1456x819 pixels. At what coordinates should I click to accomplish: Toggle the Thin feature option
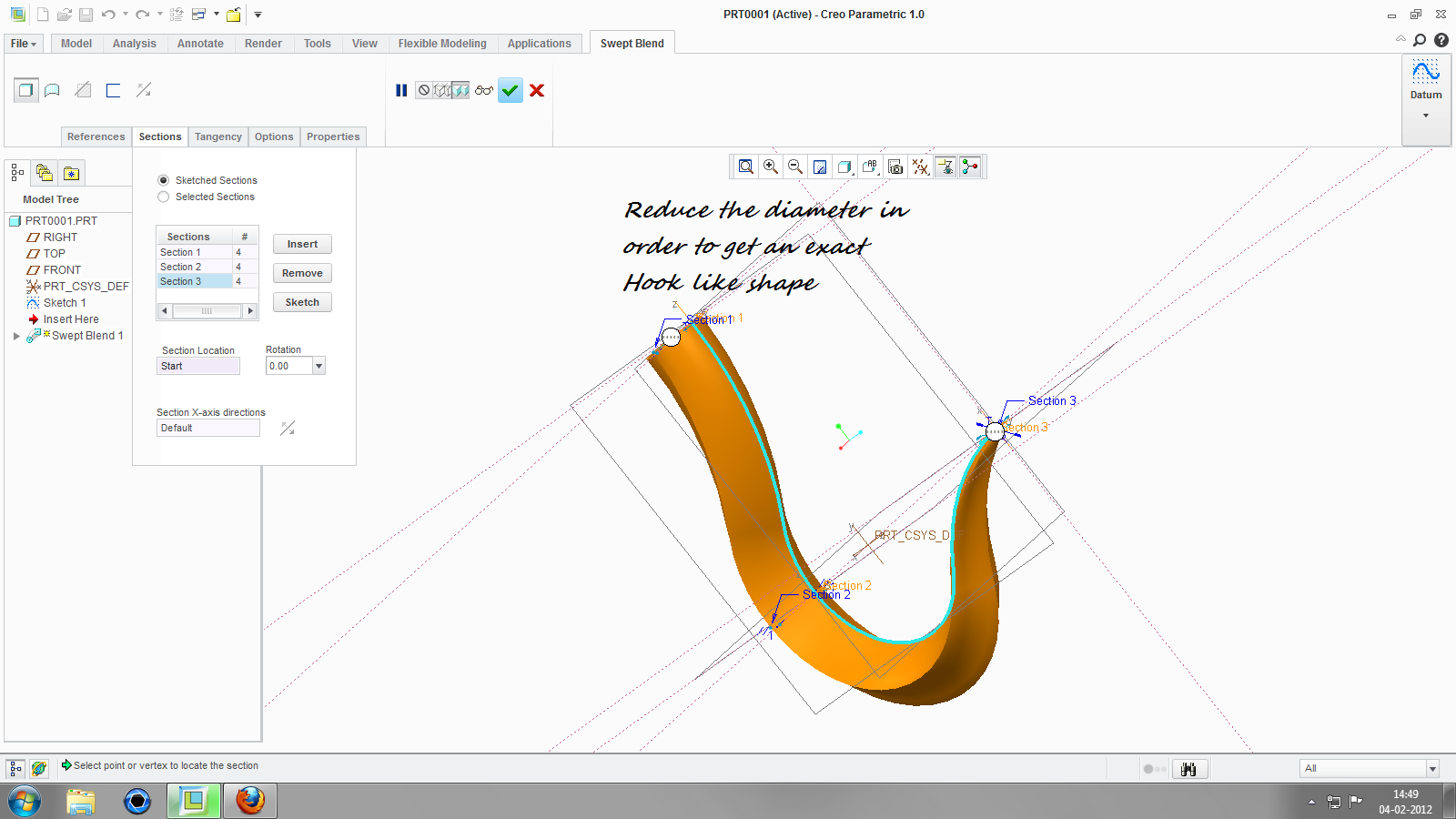pyautogui.click(x=113, y=90)
